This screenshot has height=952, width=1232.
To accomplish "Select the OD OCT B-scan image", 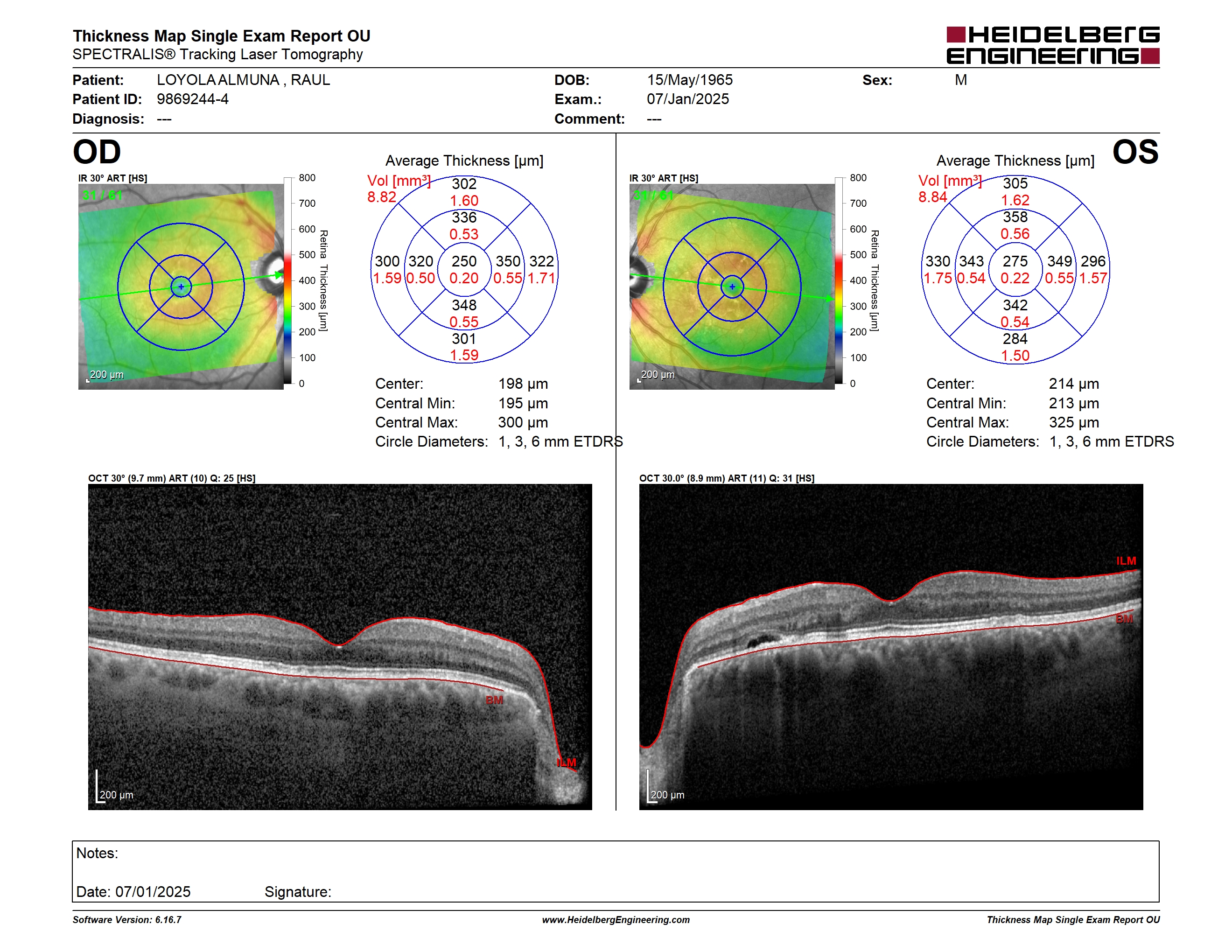I will [x=340, y=647].
